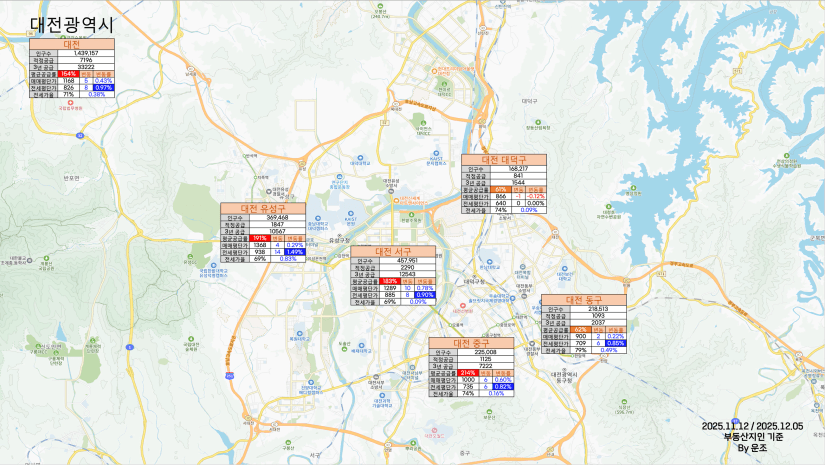Select the 배재대학교 school marker
Image resolution: width=825 pixels, height=465 pixels.
tap(361, 345)
